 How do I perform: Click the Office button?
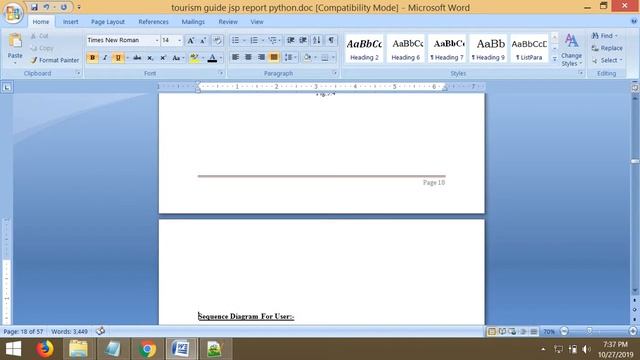(x=13, y=12)
